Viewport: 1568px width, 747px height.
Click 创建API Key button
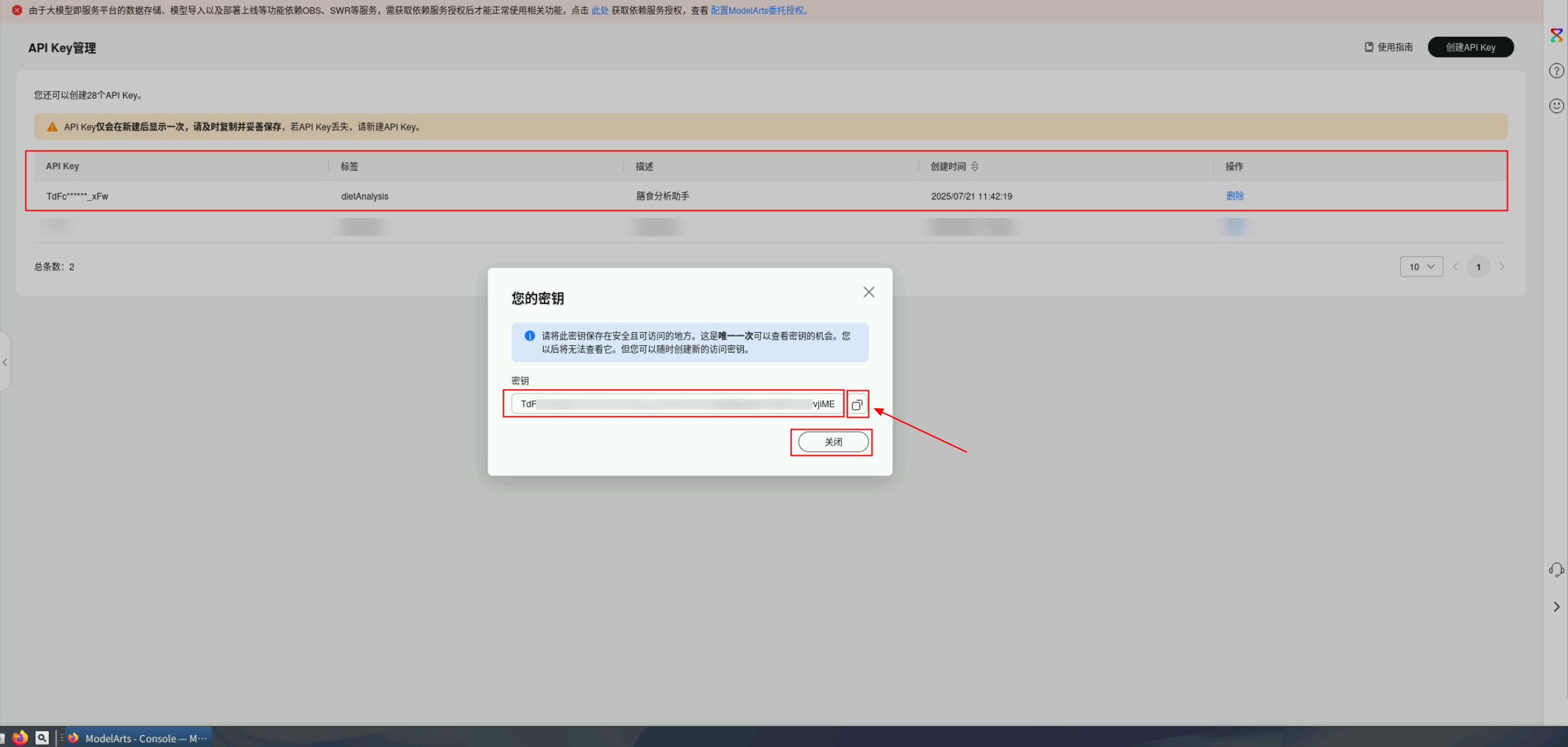(x=1470, y=47)
